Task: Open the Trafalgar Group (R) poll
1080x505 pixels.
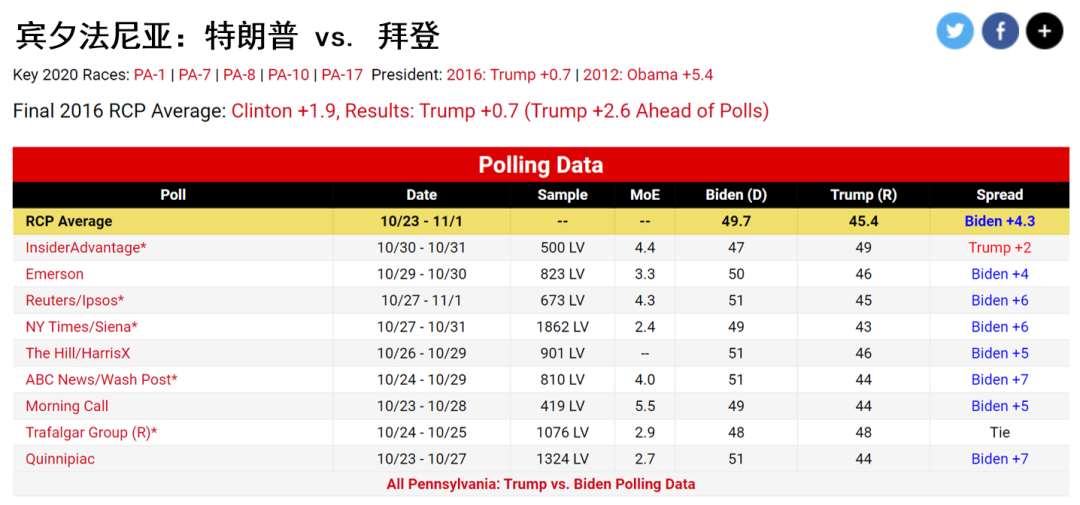Action: pyautogui.click(x=92, y=433)
